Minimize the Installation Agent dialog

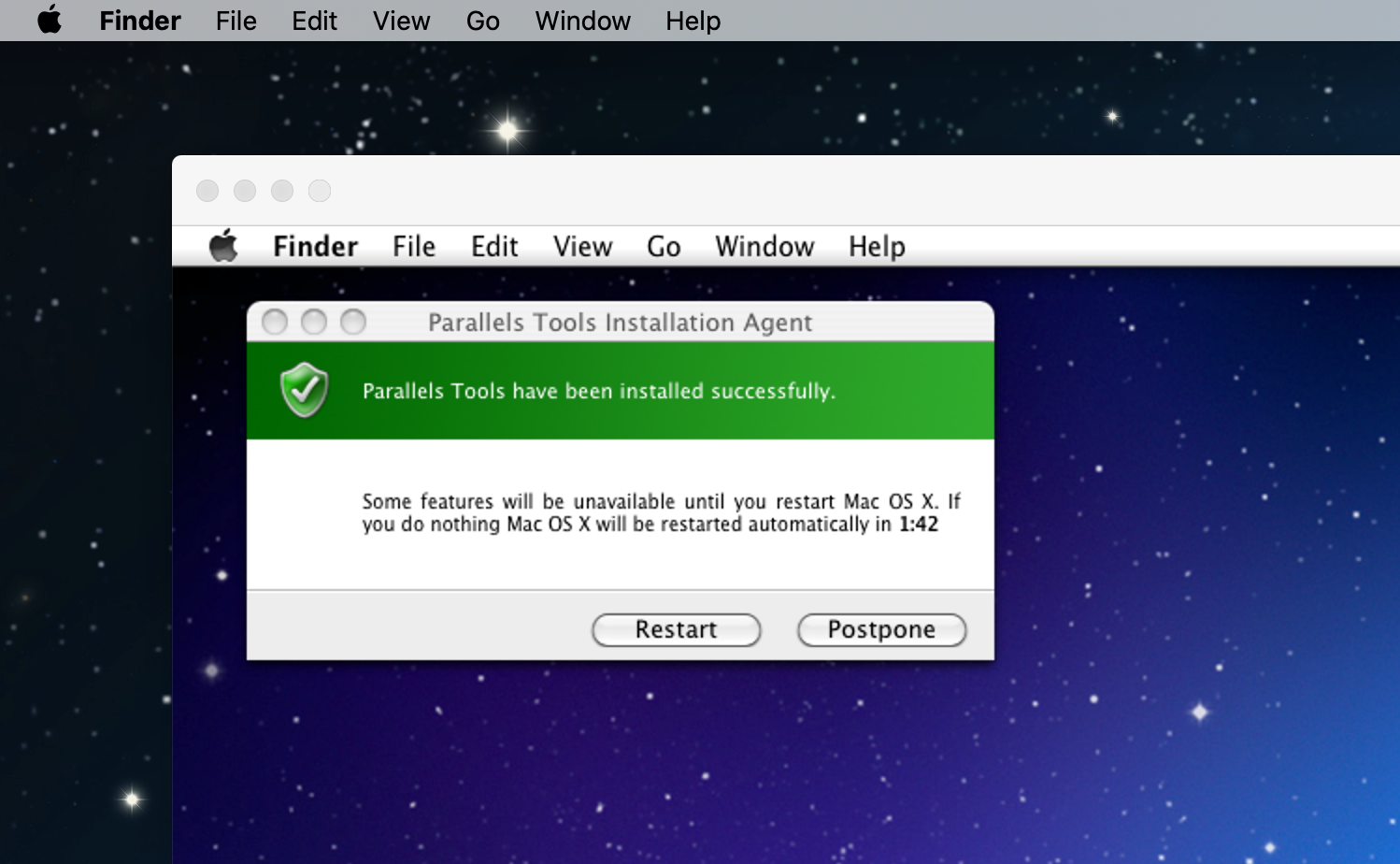pyautogui.click(x=314, y=323)
